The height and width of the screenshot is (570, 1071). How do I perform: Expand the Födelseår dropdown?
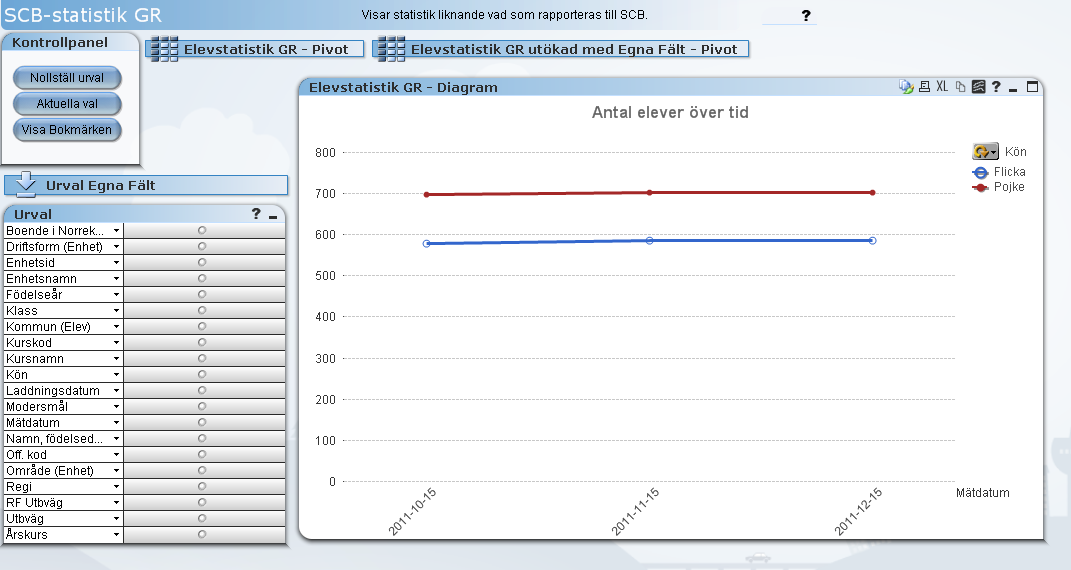116,295
